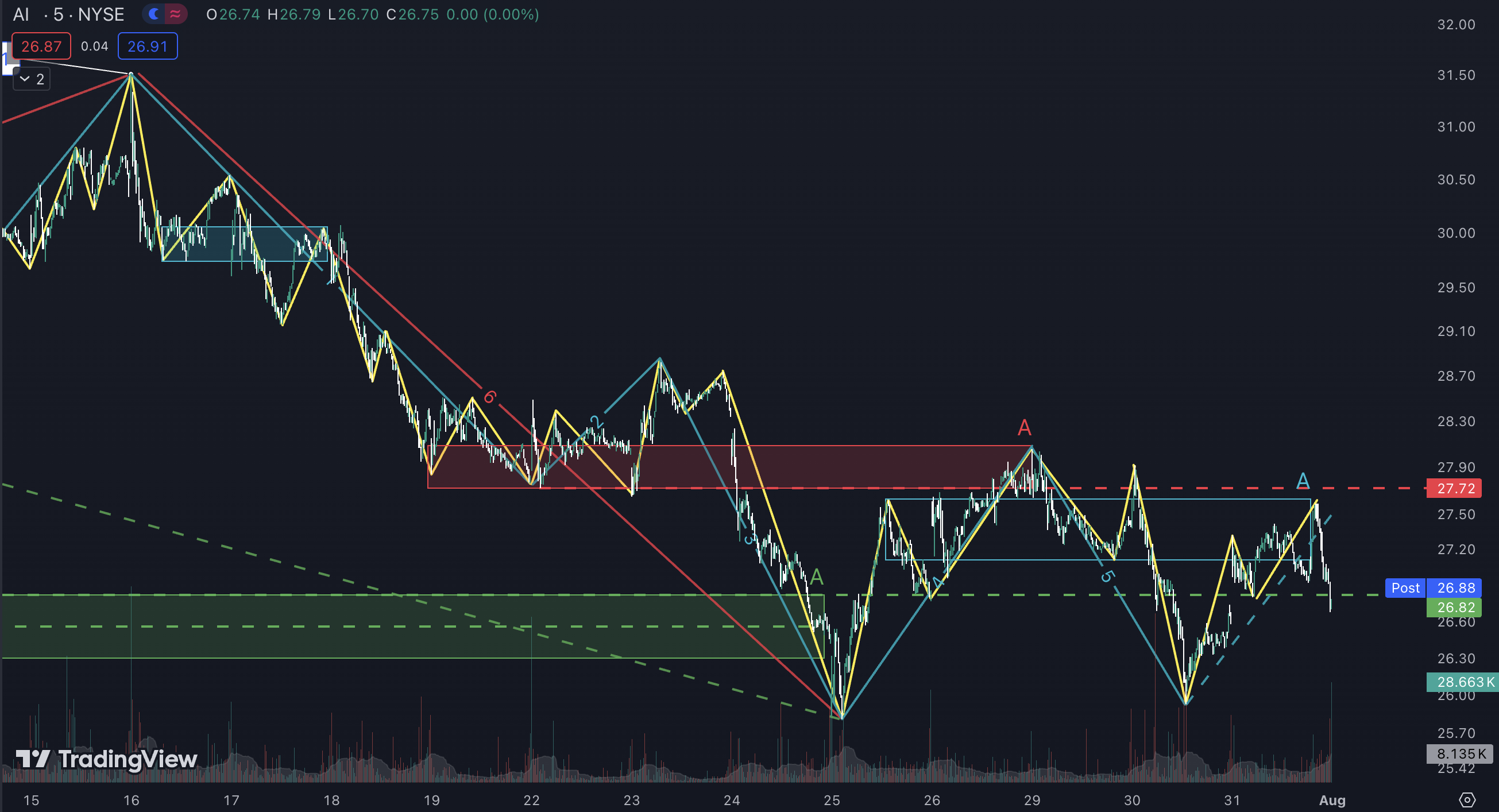Select the green letter A wave label
Viewport: 1499px width, 812px height.
tap(817, 577)
